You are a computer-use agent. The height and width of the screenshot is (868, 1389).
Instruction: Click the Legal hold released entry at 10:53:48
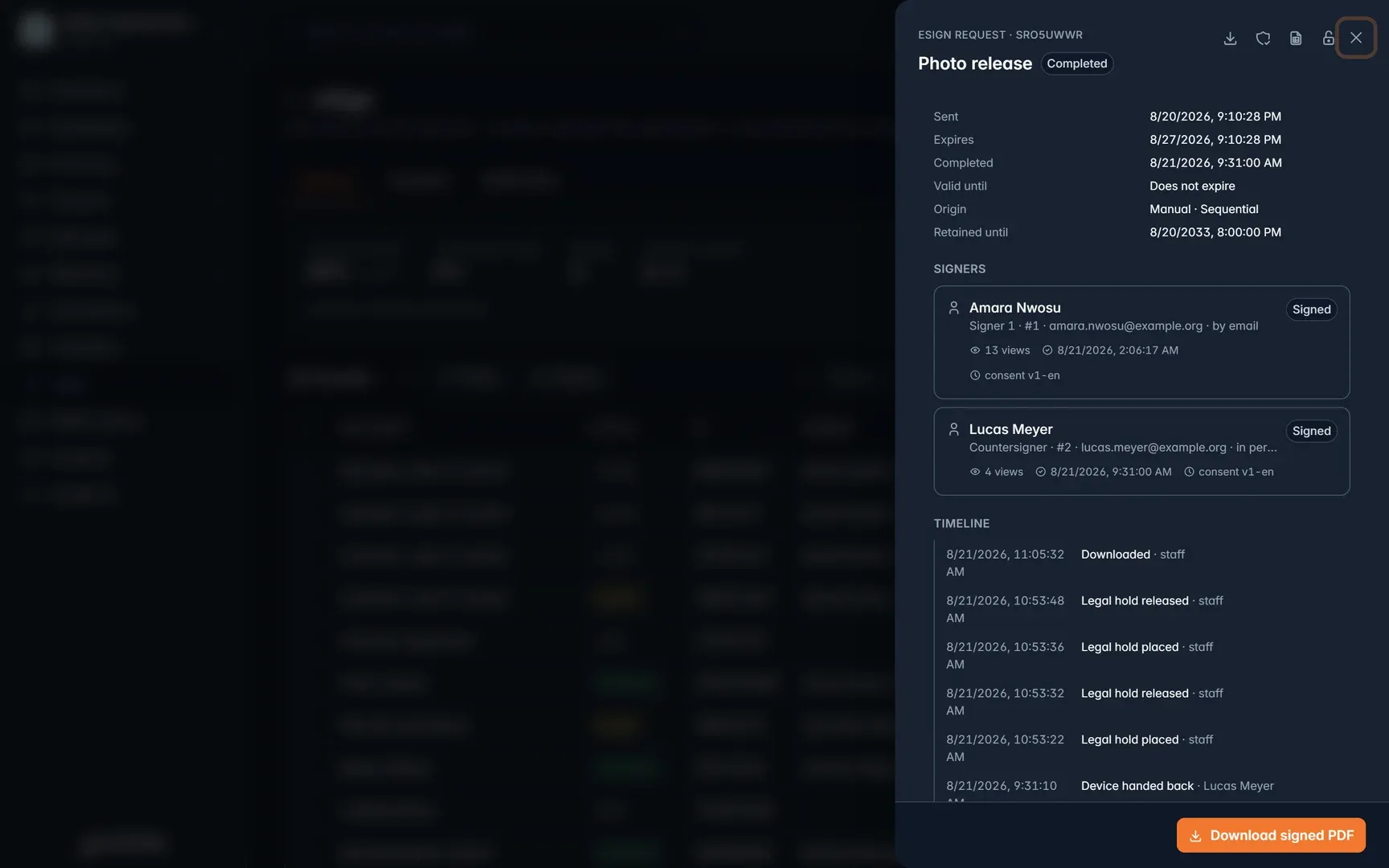pos(1141,609)
